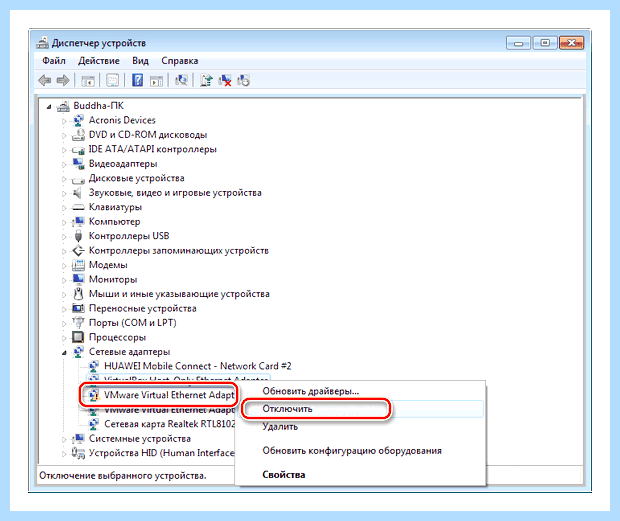Open the Действие menu
This screenshot has width=620, height=521.
click(98, 61)
